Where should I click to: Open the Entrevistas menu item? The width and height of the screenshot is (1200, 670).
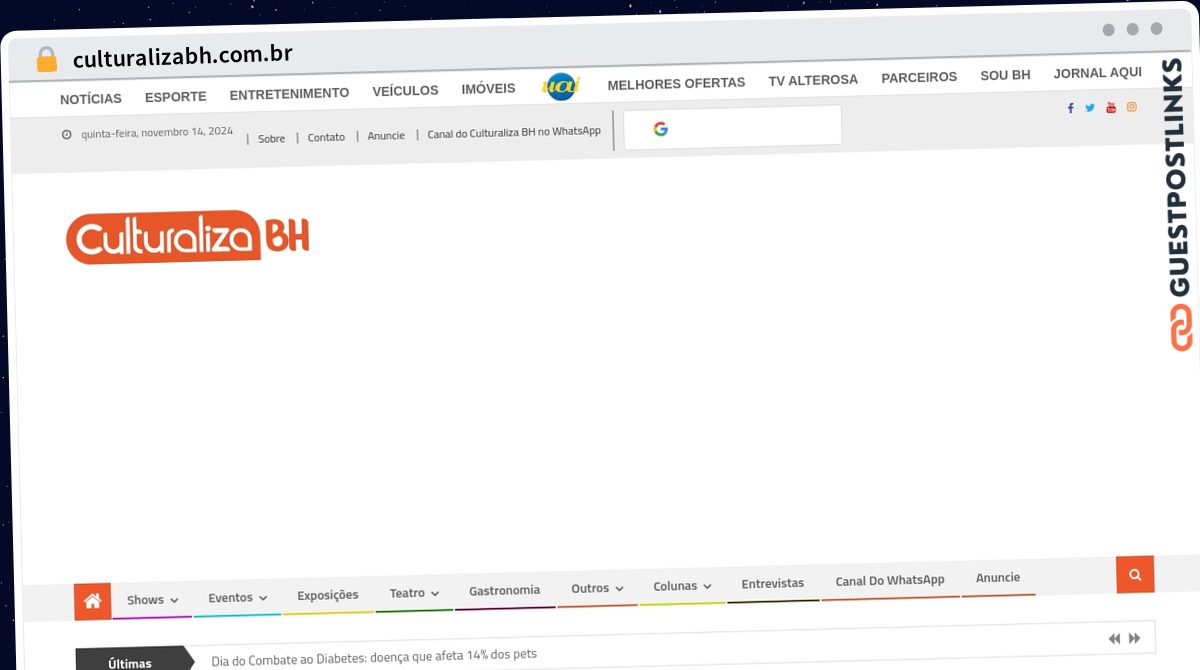[772, 583]
